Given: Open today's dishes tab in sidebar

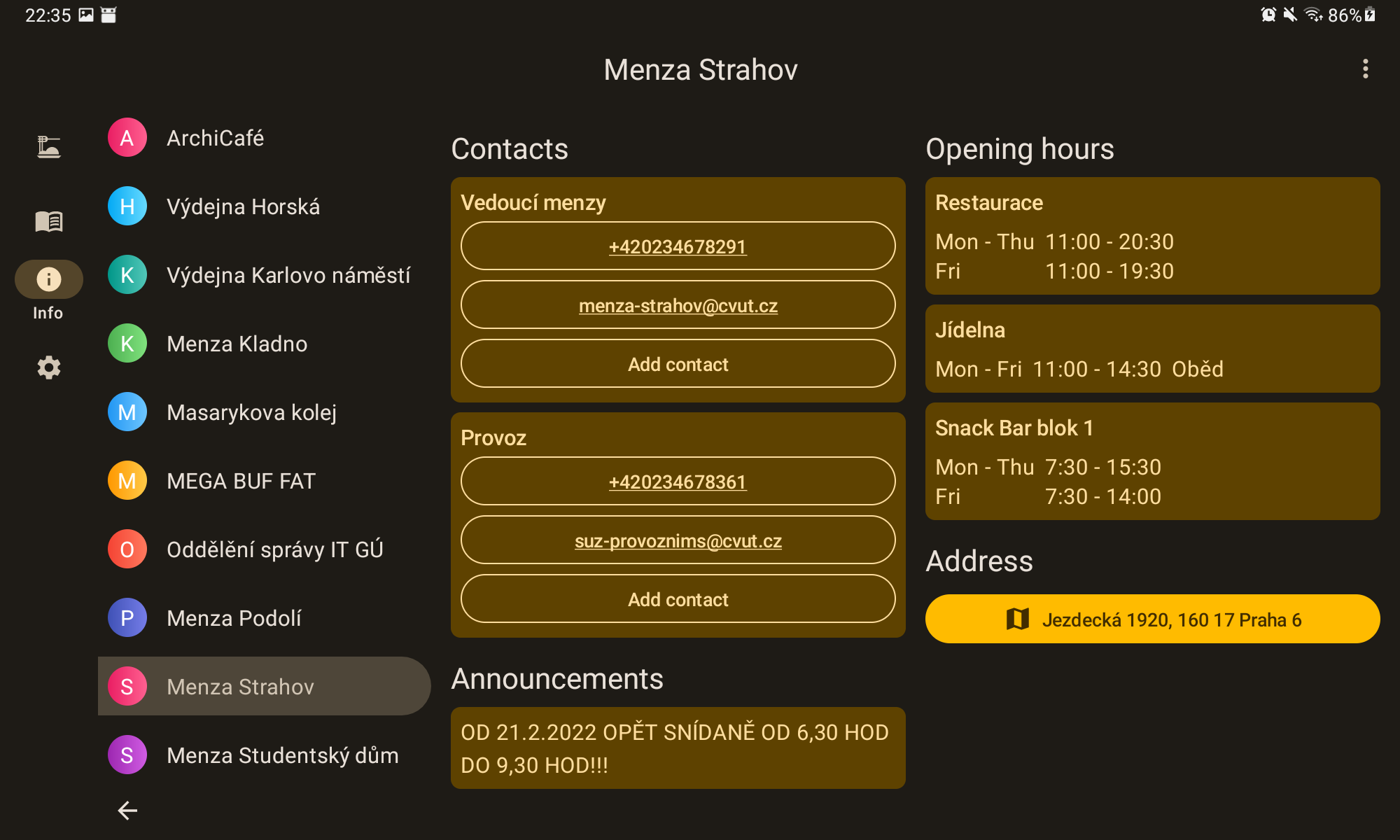Looking at the screenshot, I should tap(48, 146).
